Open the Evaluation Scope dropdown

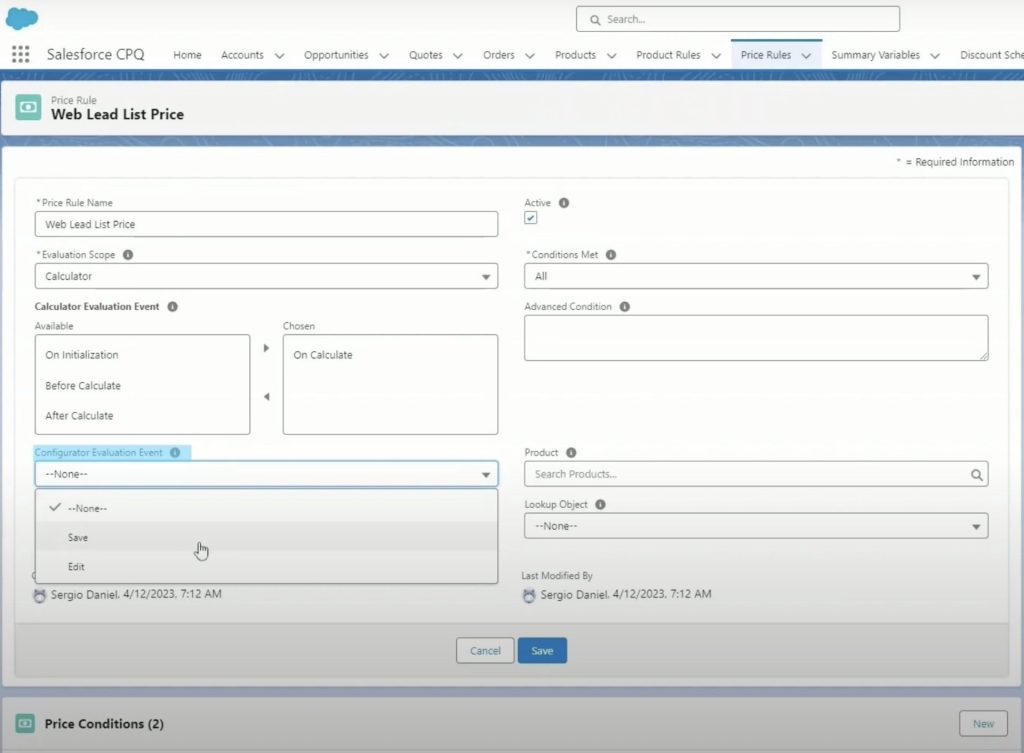(266, 276)
